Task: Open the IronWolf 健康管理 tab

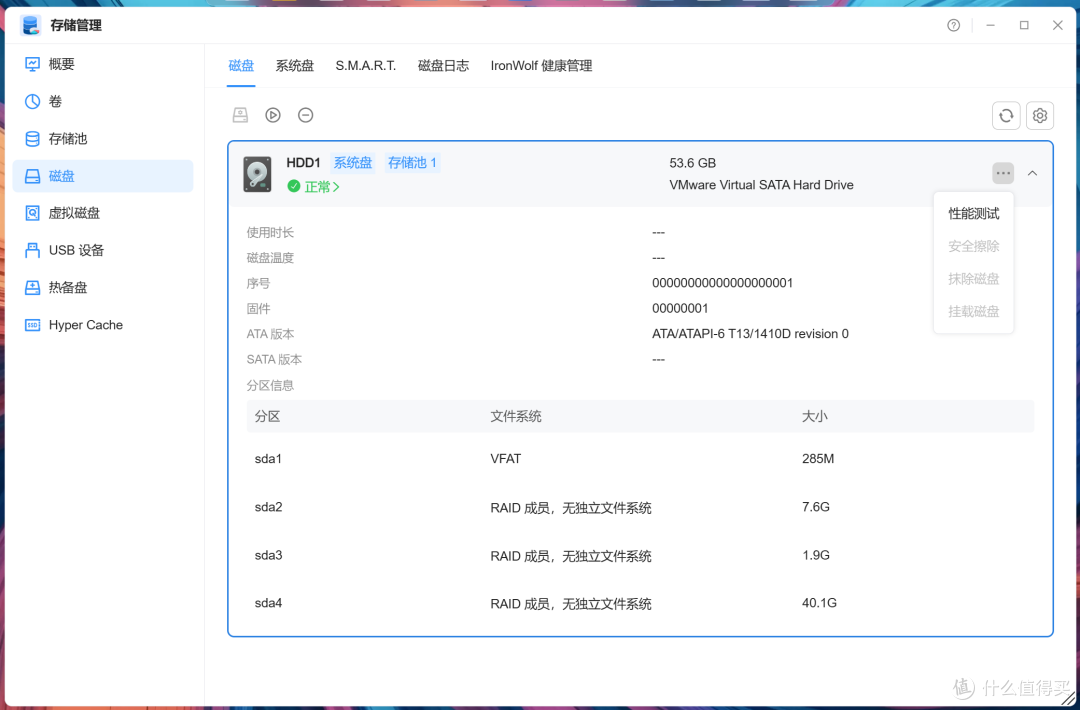Action: pyautogui.click(x=541, y=65)
